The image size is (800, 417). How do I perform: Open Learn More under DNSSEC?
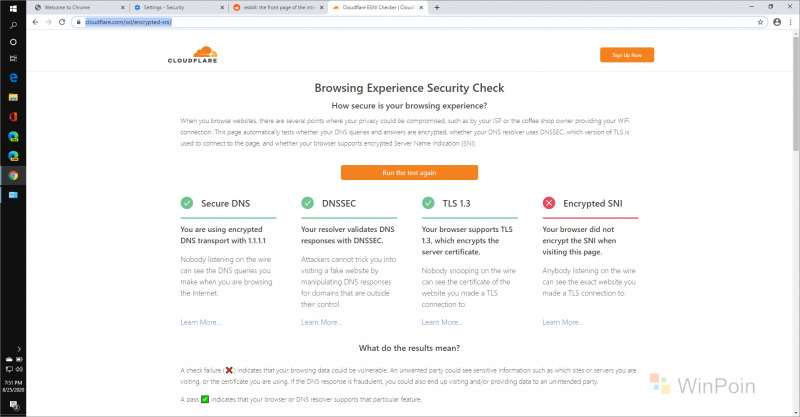321,322
